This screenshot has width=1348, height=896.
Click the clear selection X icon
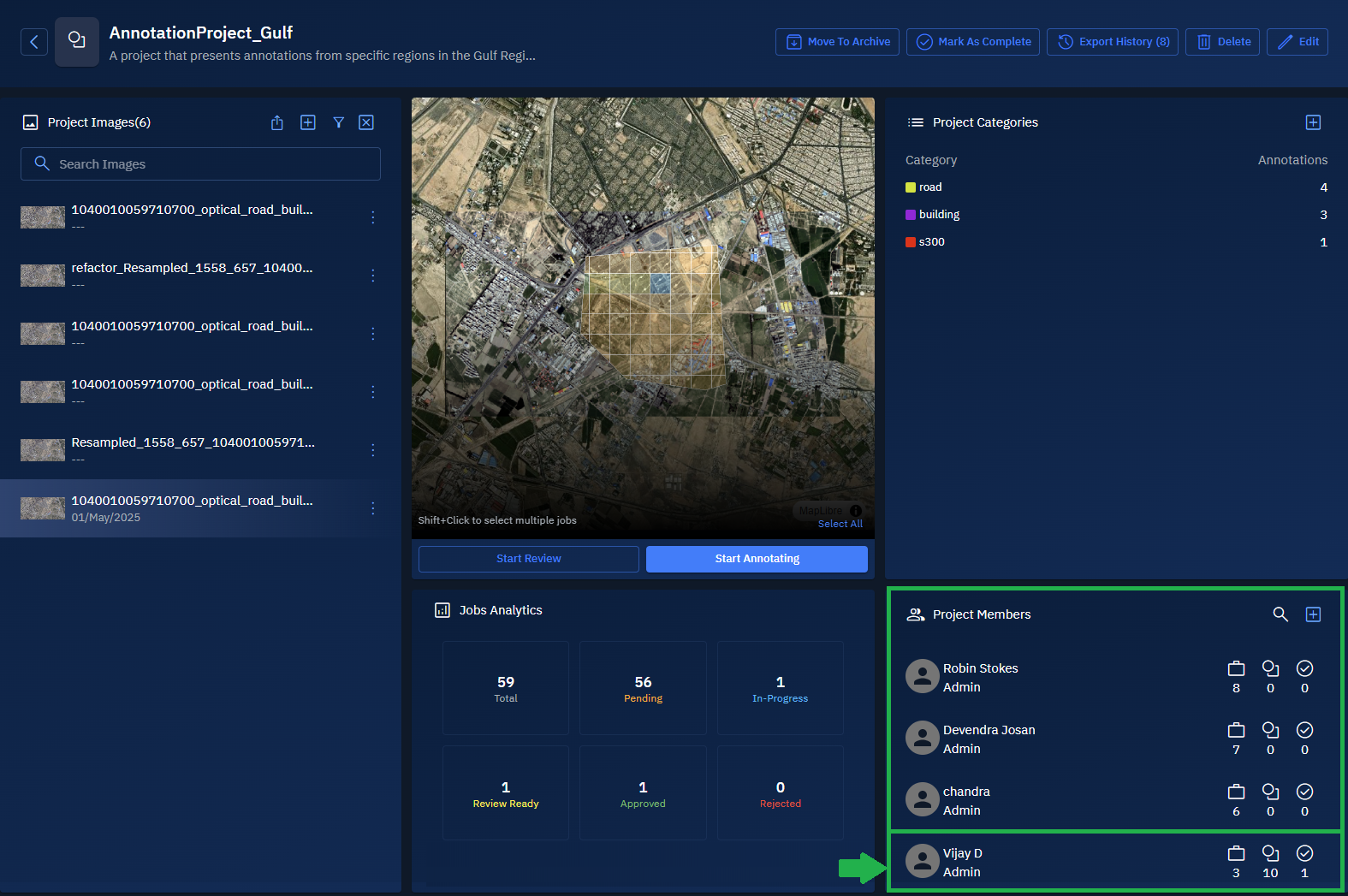coord(366,122)
